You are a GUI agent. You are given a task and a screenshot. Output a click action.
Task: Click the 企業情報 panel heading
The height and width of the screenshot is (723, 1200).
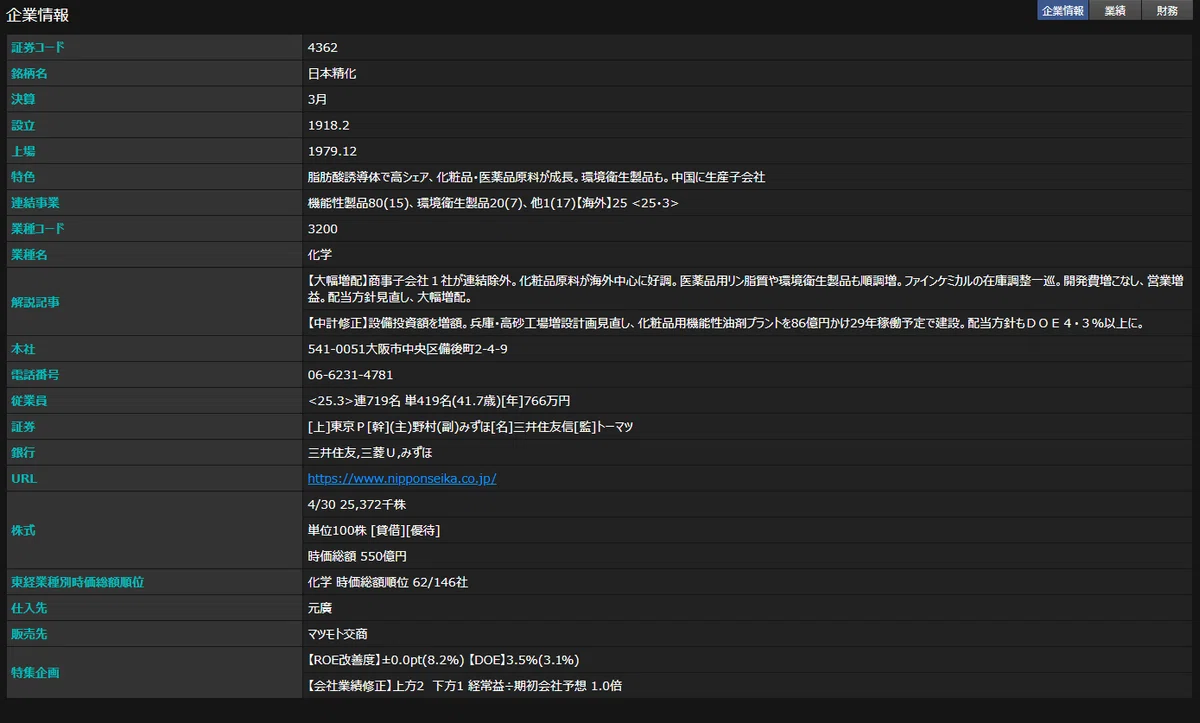pos(38,15)
